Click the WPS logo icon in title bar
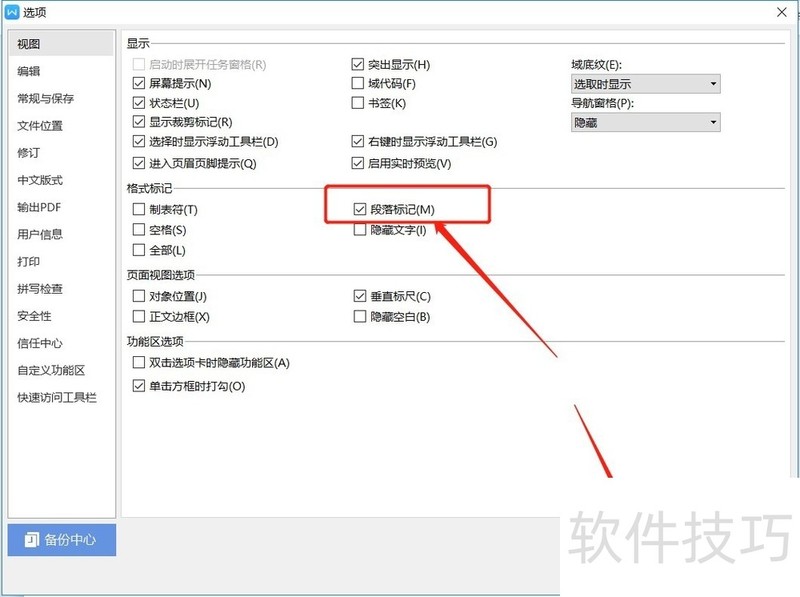Viewport: 800px width, 597px height. (13, 13)
